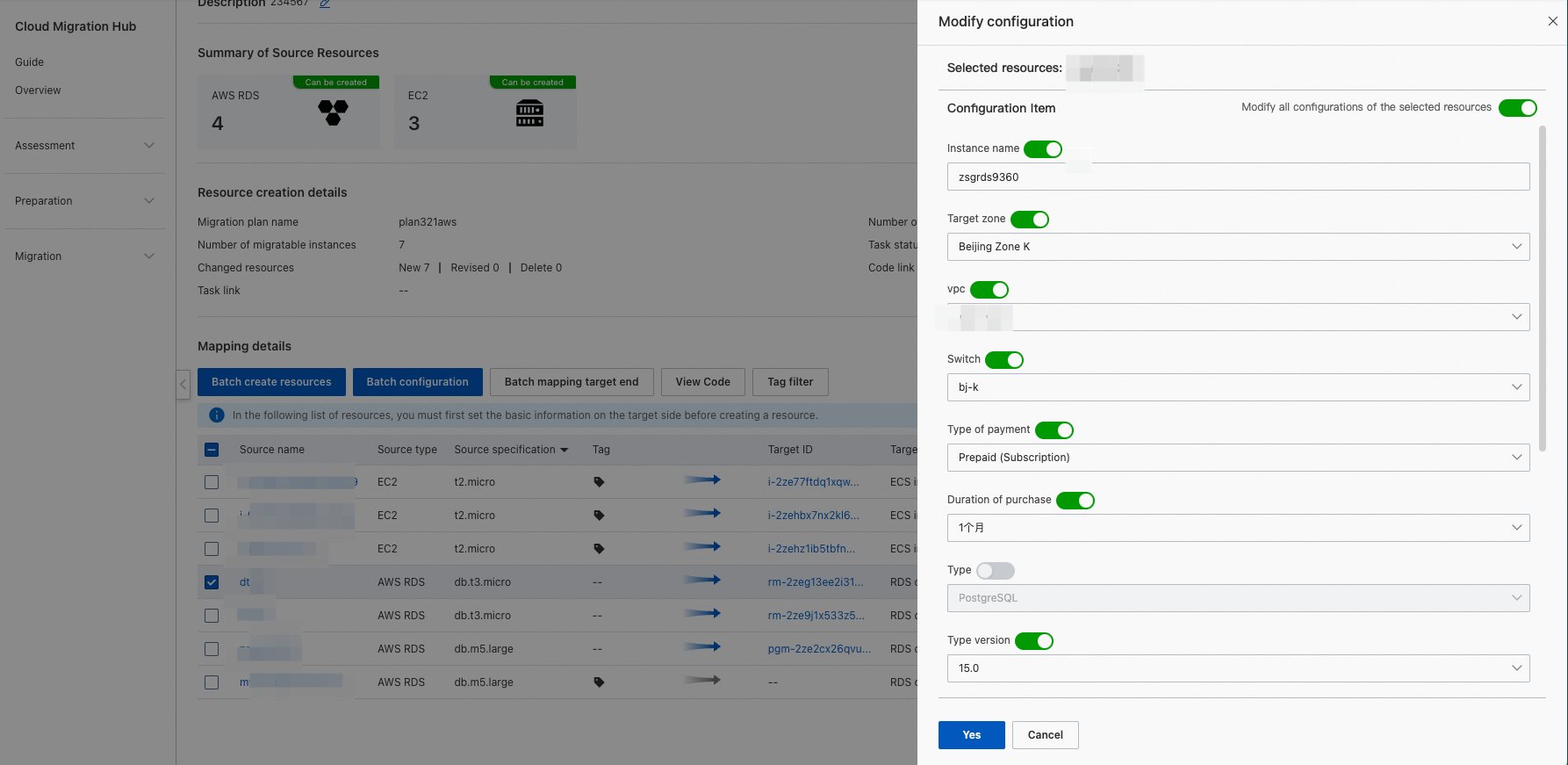Click the AWS RDS hexagon icon
1568x765 pixels.
click(x=333, y=112)
